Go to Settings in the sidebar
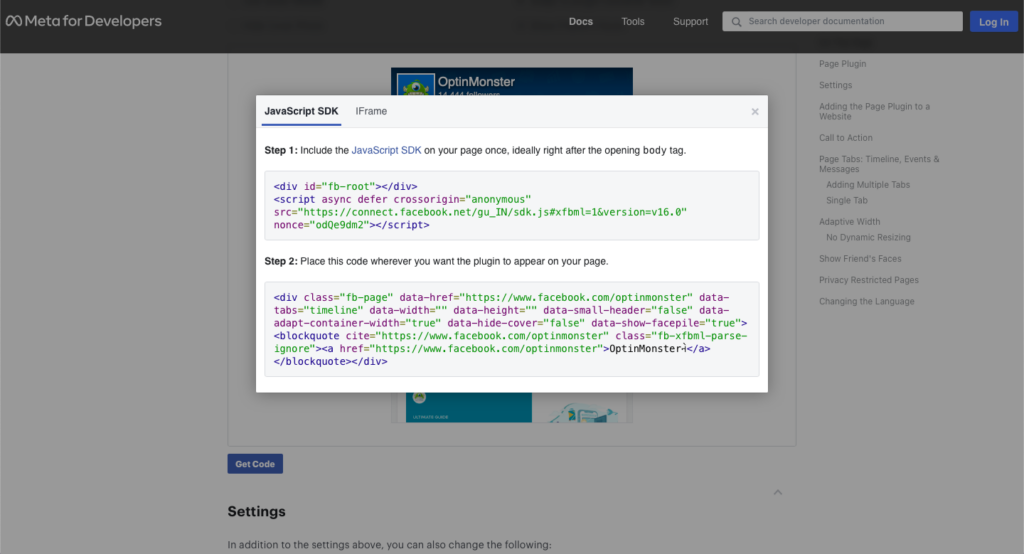 835,85
